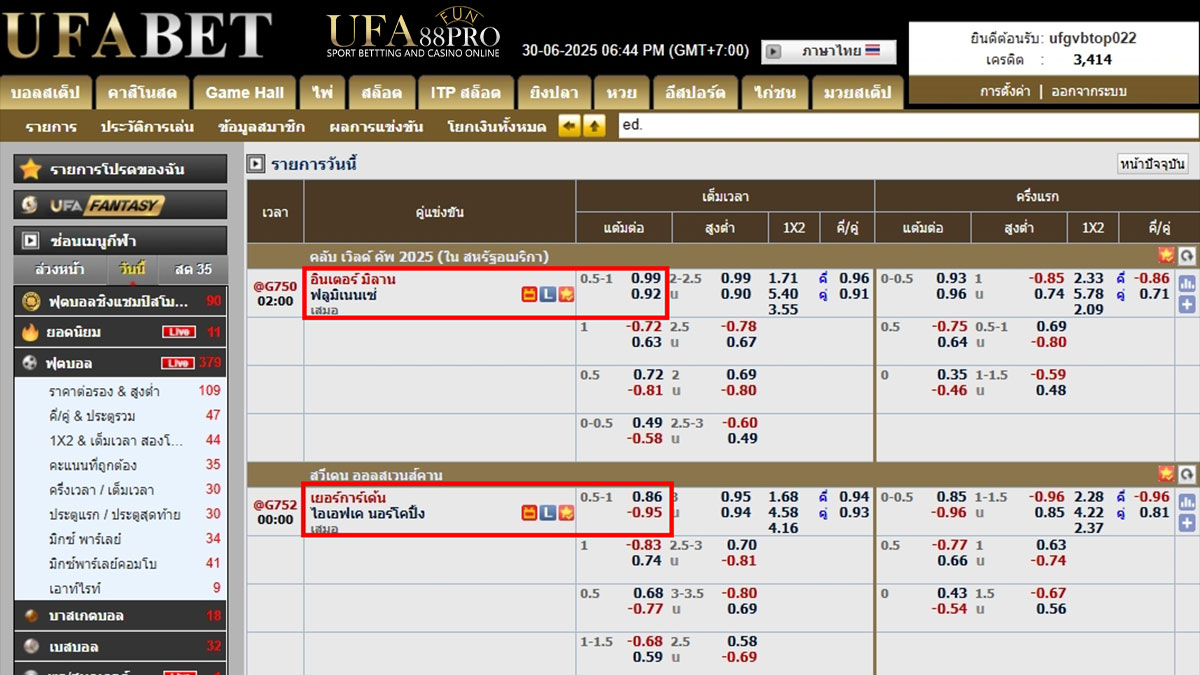Image resolution: width=1200 pixels, height=675 pixels.
Task: Open ผลการแข่งขัน menu
Action: pos(376,127)
